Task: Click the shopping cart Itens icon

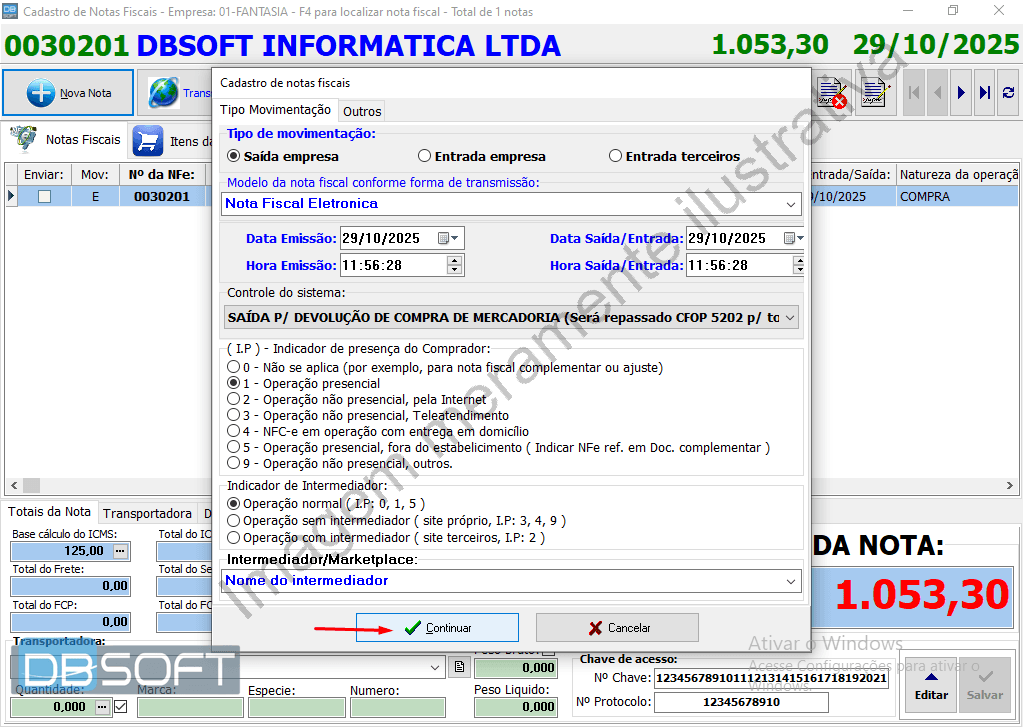Action: [x=148, y=141]
